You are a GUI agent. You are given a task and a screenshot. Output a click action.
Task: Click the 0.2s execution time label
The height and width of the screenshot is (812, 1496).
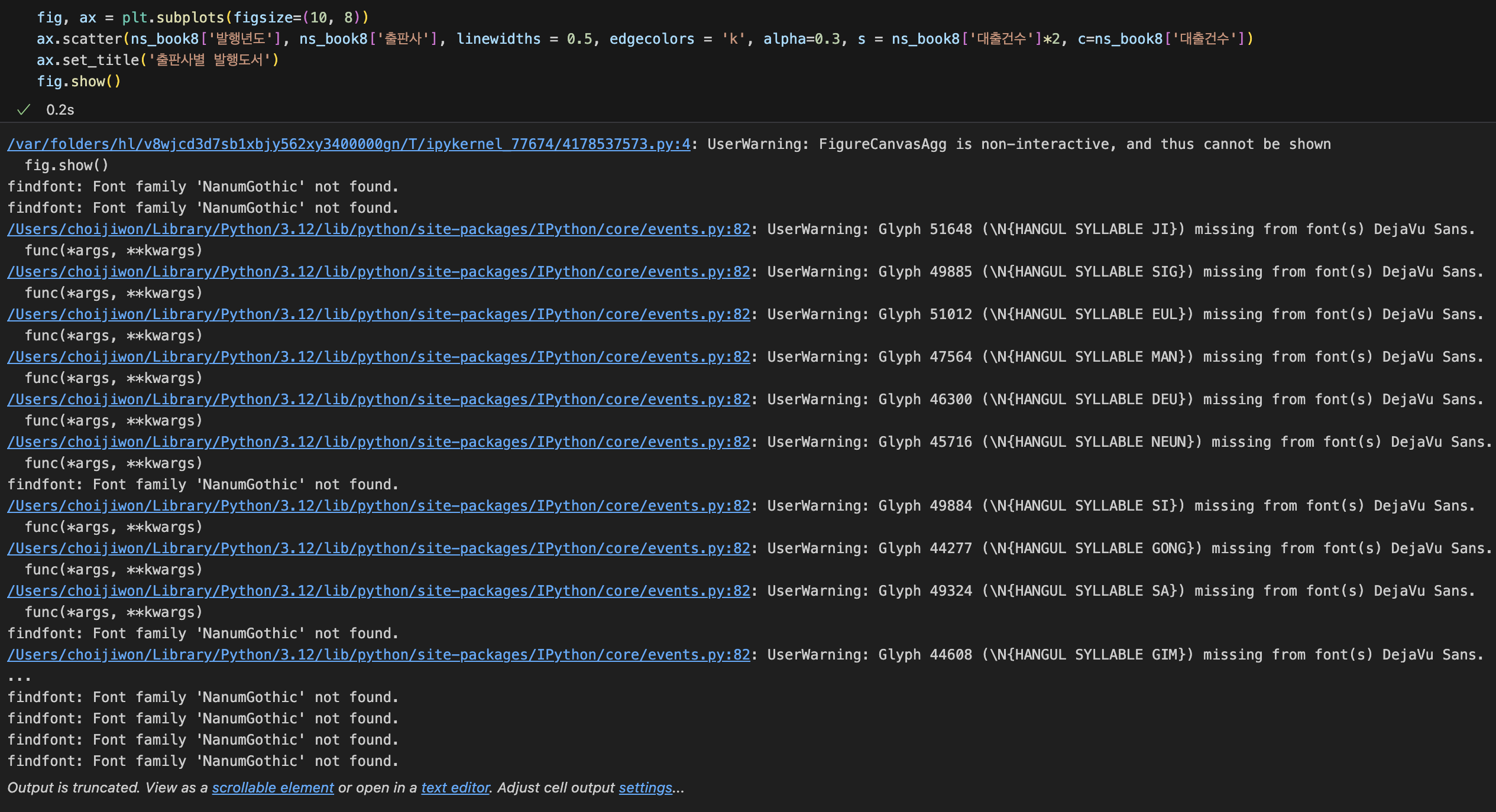point(60,110)
